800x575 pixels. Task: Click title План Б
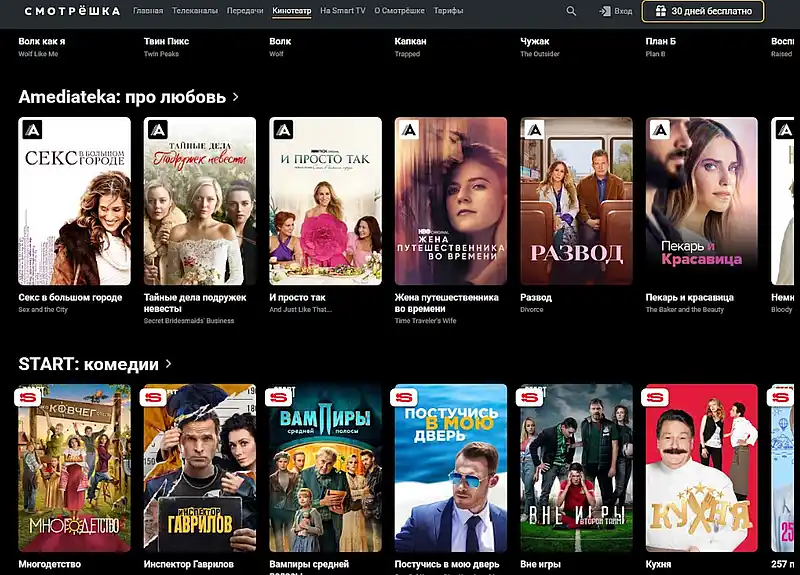coord(661,41)
